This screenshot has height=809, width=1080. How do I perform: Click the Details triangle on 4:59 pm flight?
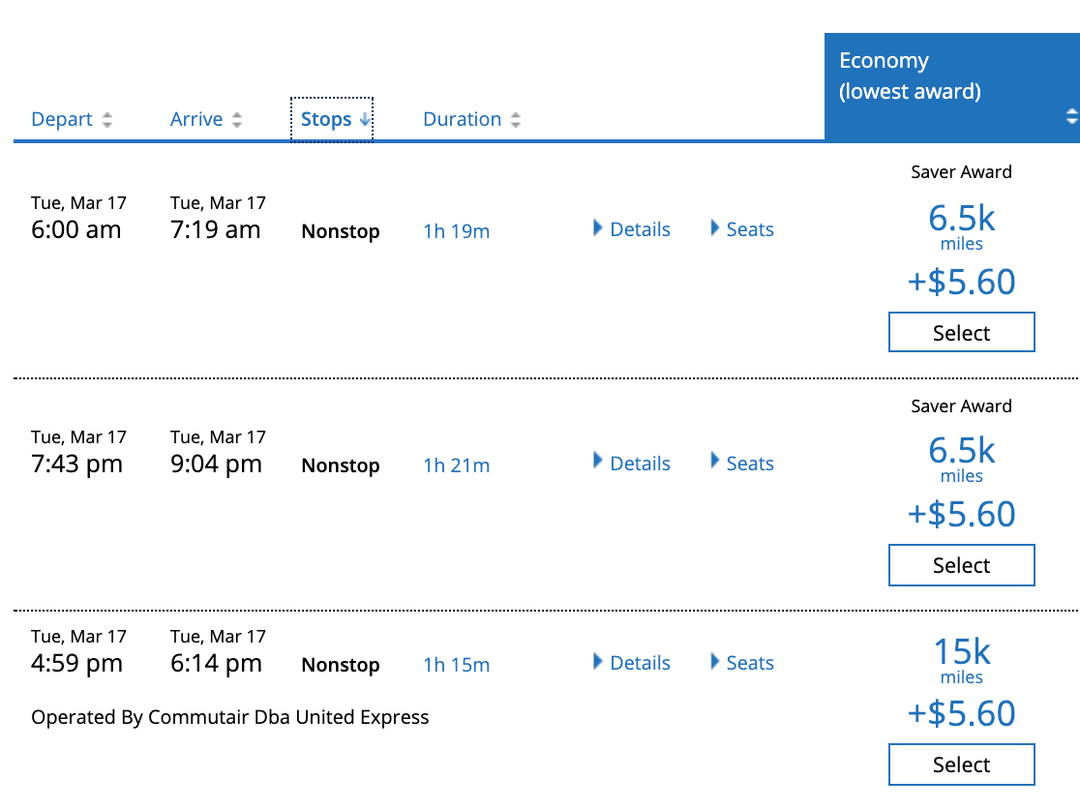click(x=598, y=662)
